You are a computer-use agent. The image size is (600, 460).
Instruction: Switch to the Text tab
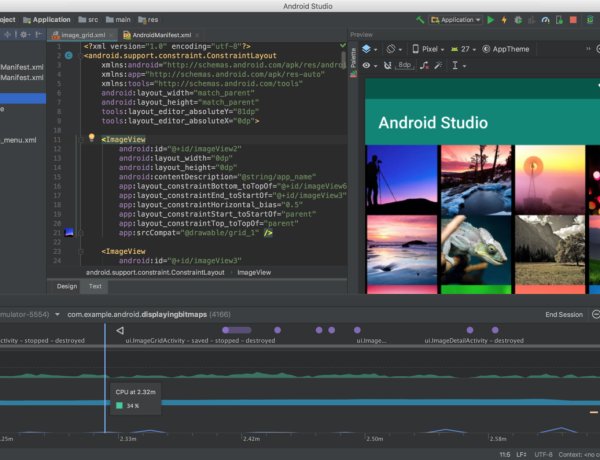click(95, 286)
